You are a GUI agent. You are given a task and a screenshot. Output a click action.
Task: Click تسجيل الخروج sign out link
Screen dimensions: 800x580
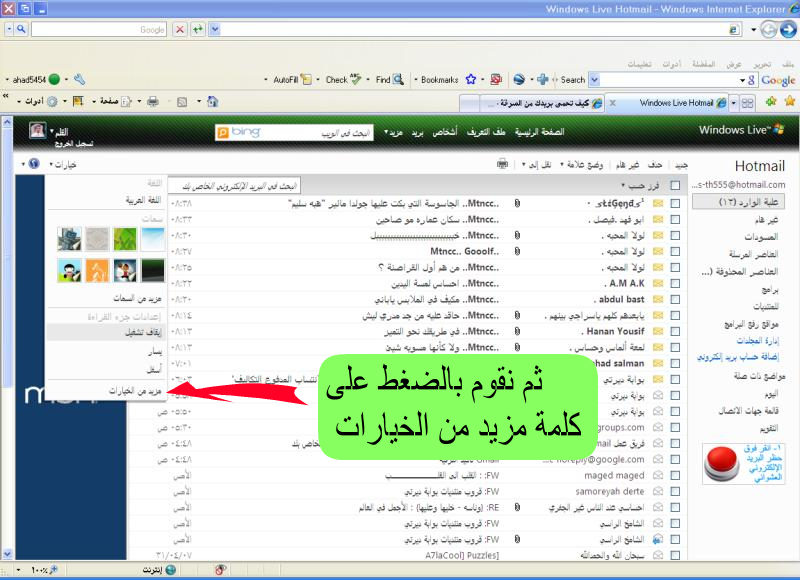[x=74, y=144]
